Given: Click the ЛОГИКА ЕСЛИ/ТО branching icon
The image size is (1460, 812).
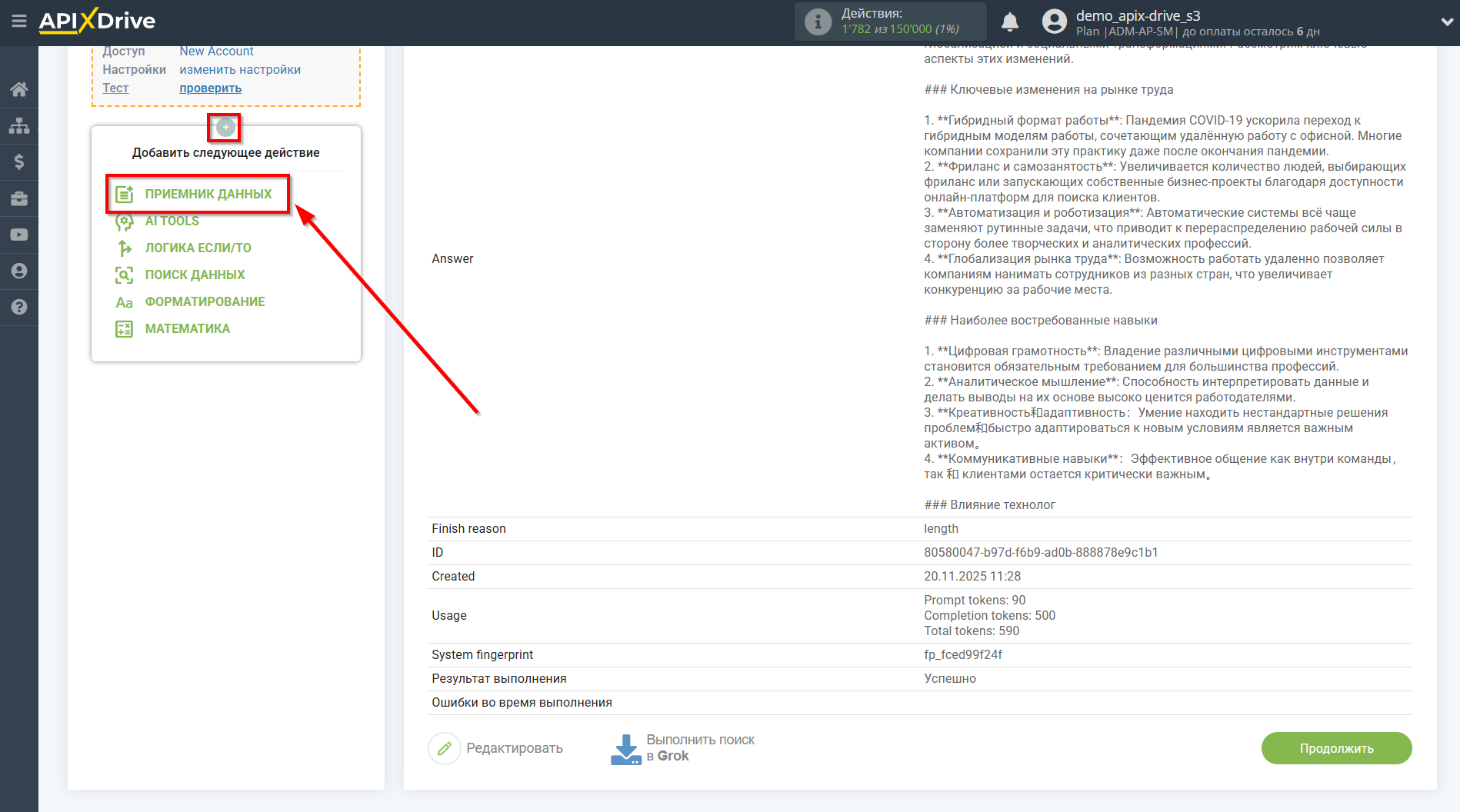Looking at the screenshot, I should tap(124, 248).
